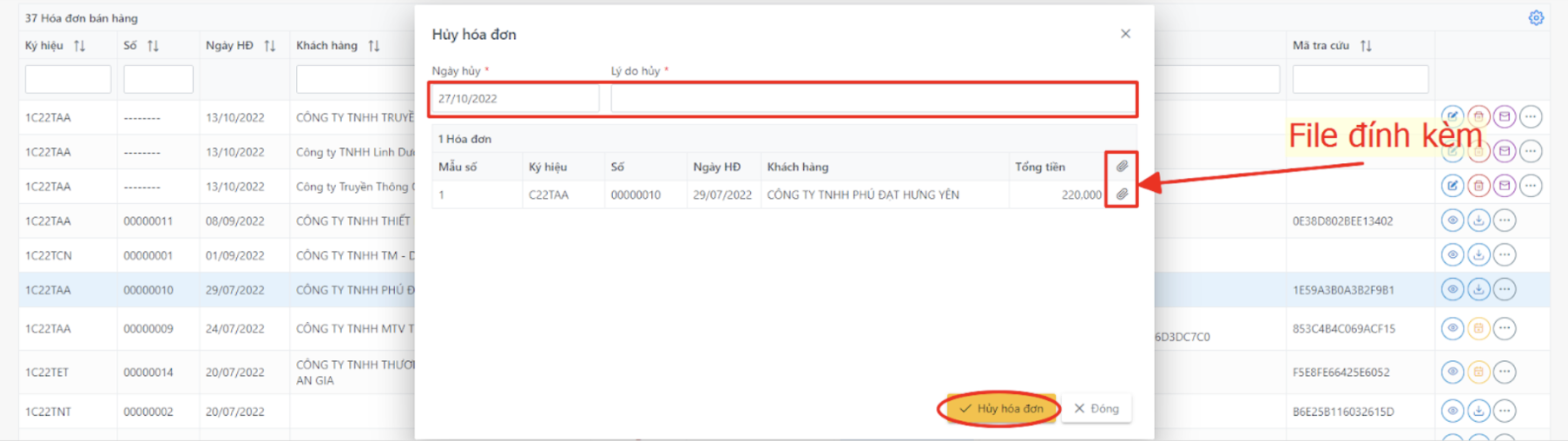Click lookup code 1E59A3B0A3B2F9B1
Image resolution: width=1568 pixels, height=441 pixels.
pyautogui.click(x=1343, y=290)
